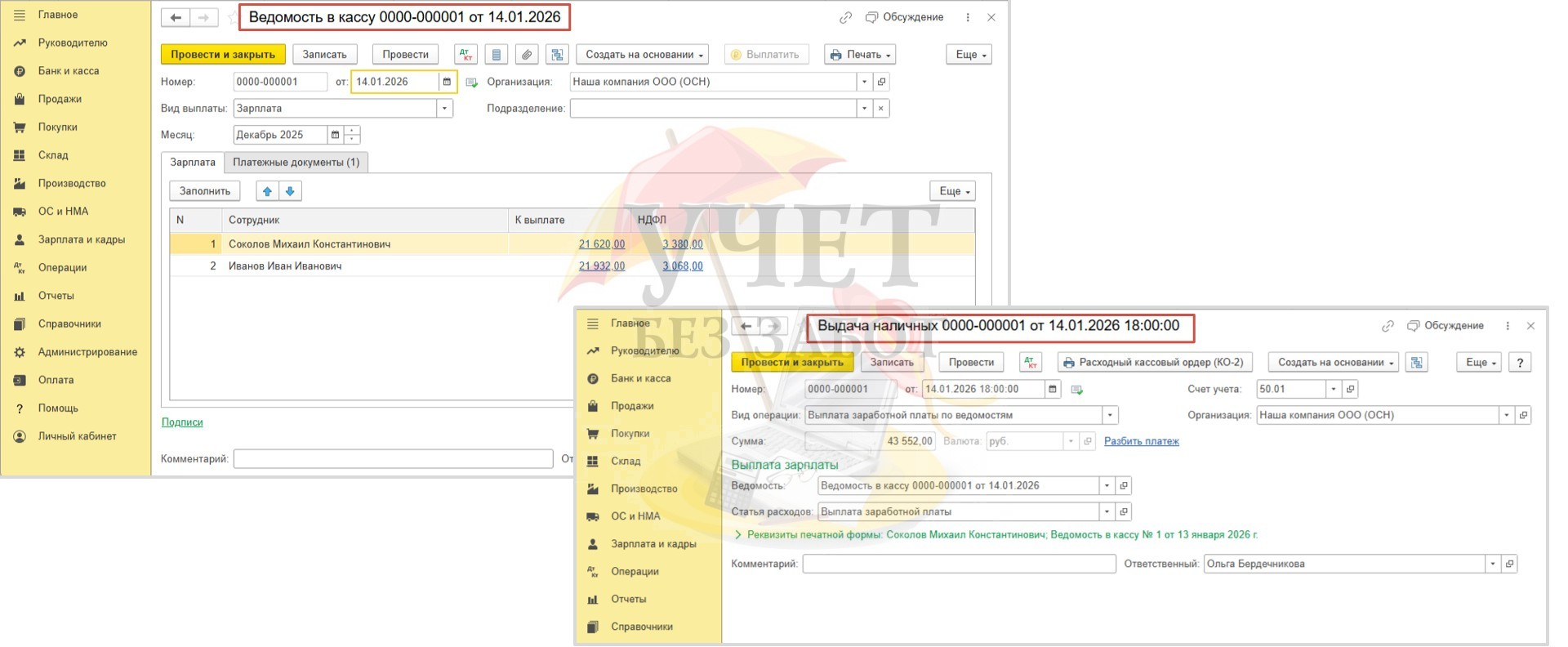Expand Подразделение dropdown arrow

864,109
